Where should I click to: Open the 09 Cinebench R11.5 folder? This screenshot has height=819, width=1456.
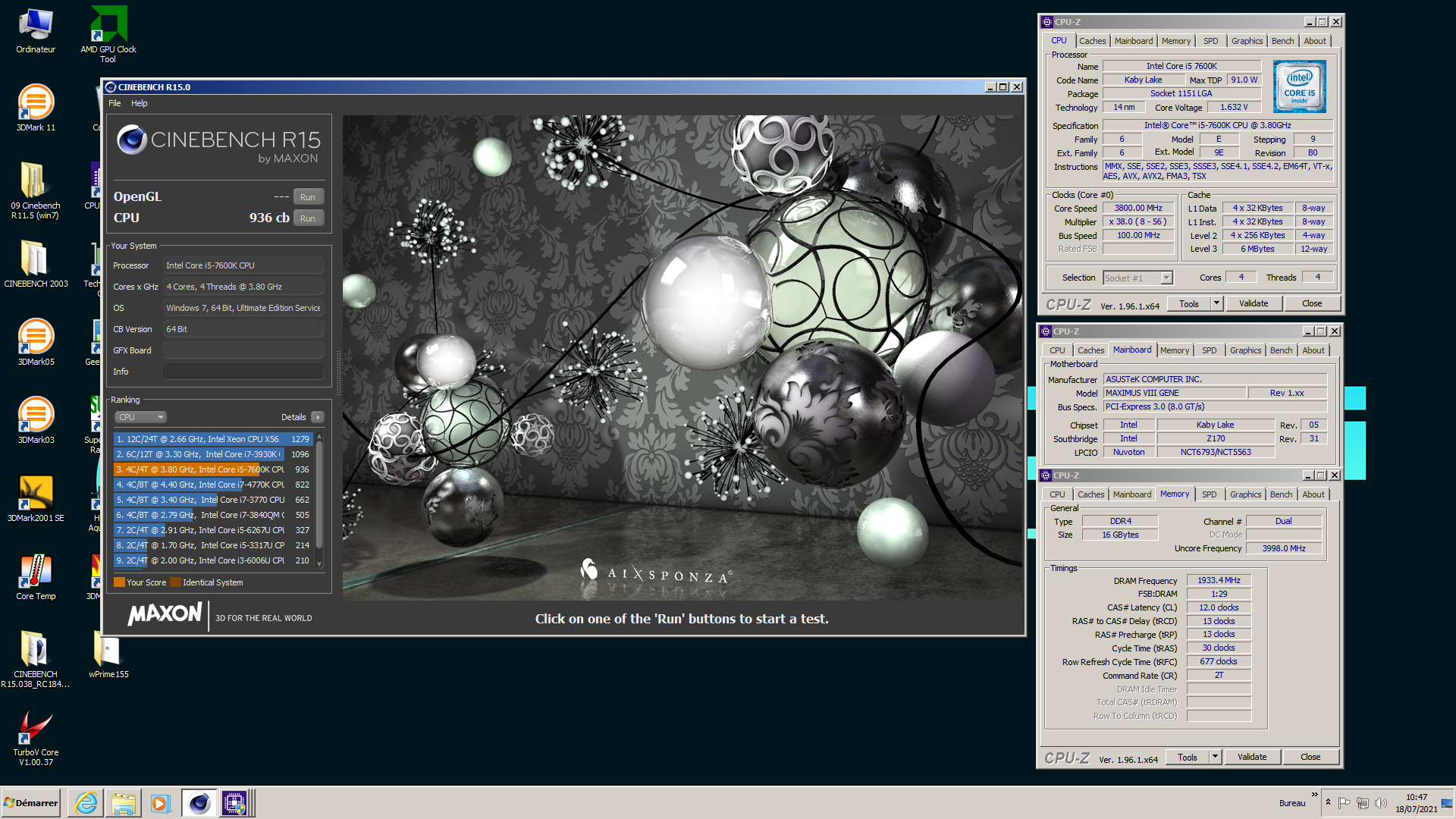pyautogui.click(x=35, y=190)
